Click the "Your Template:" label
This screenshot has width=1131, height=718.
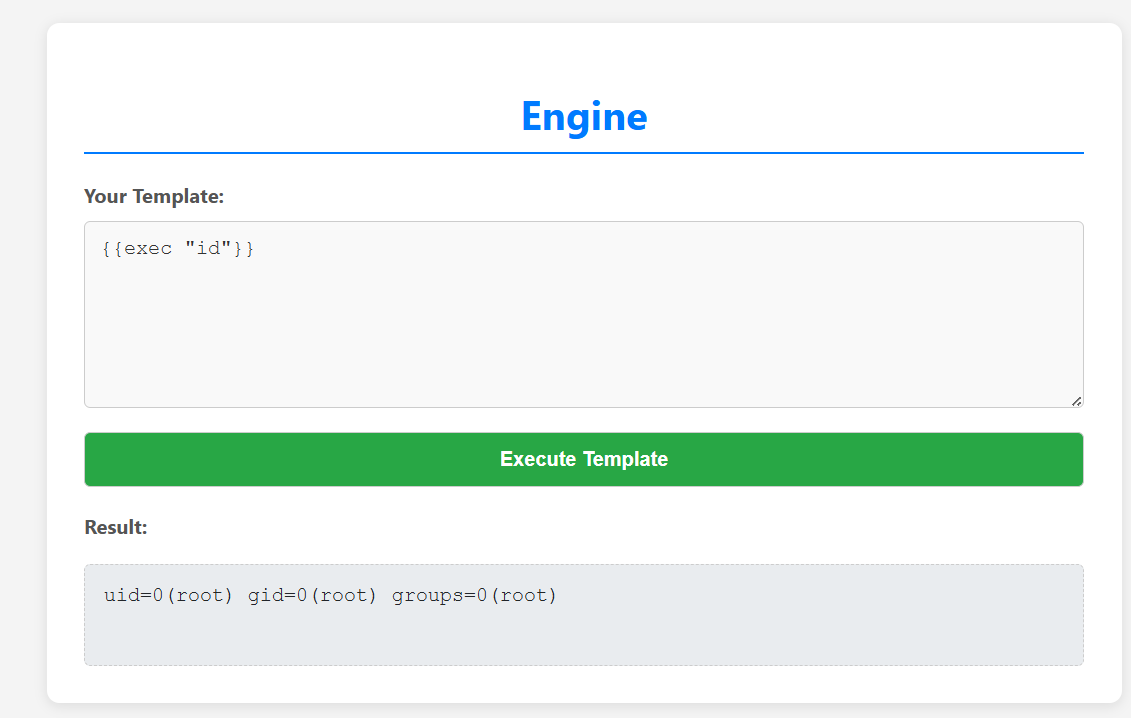coord(153,196)
